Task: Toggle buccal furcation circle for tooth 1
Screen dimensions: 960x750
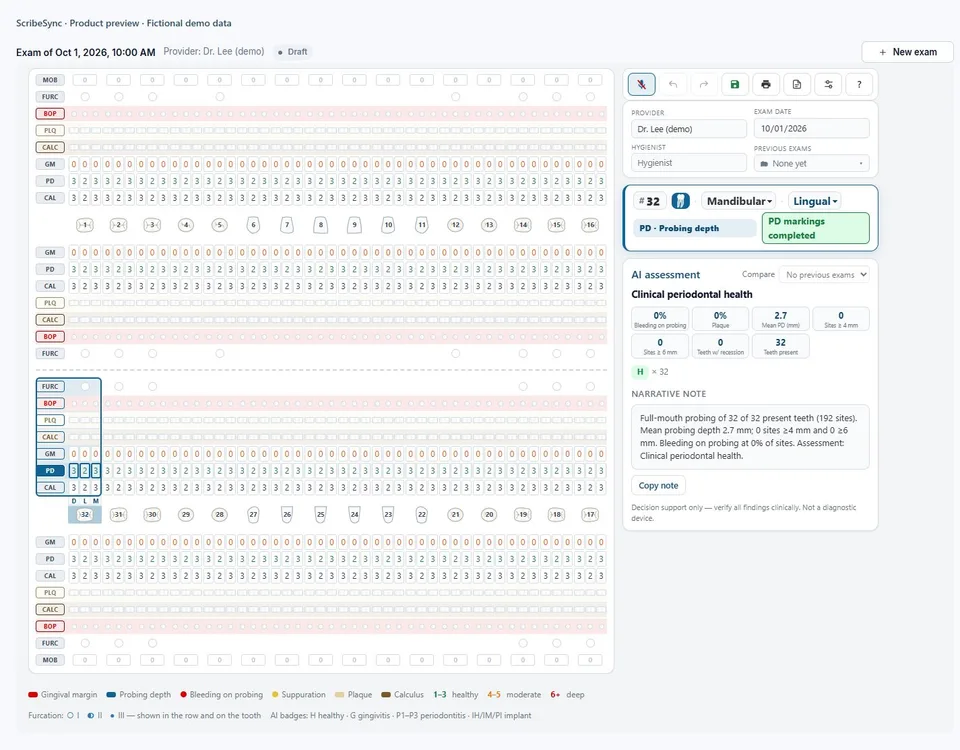Action: click(85, 97)
